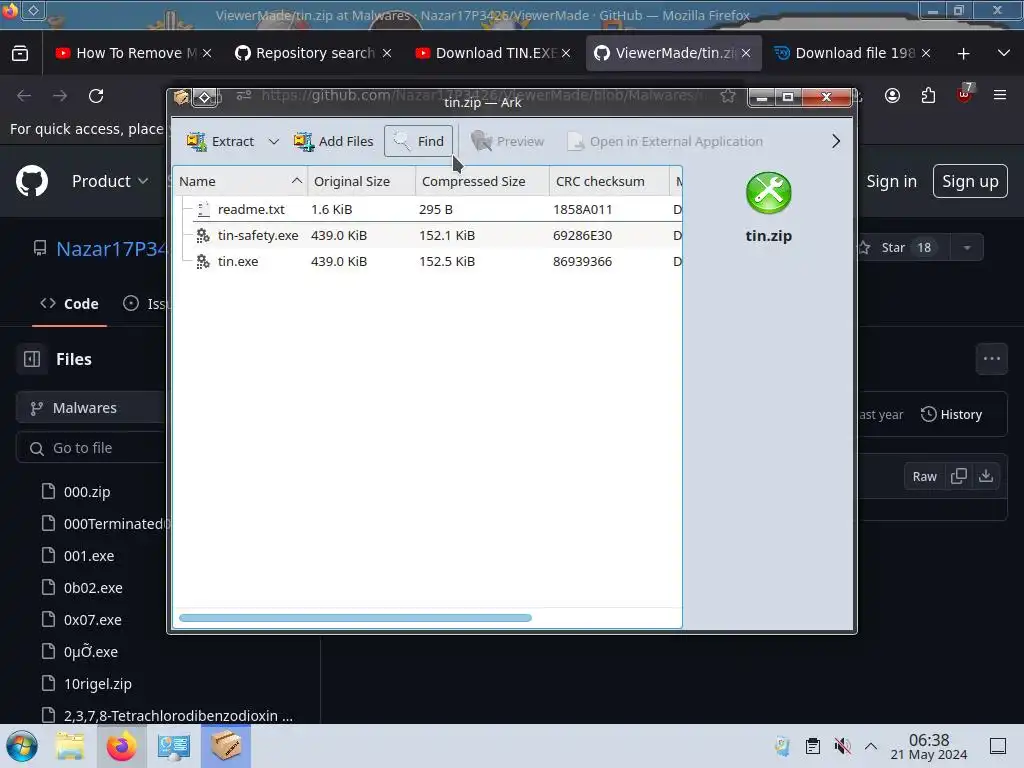Open 0x07.exe in file tree

(92, 620)
